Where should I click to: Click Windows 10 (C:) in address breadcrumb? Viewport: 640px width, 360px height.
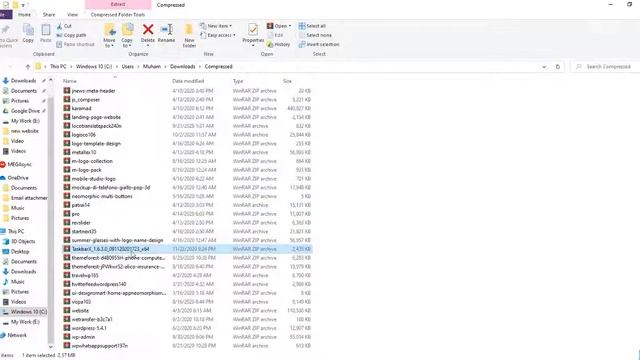pyautogui.click(x=94, y=67)
